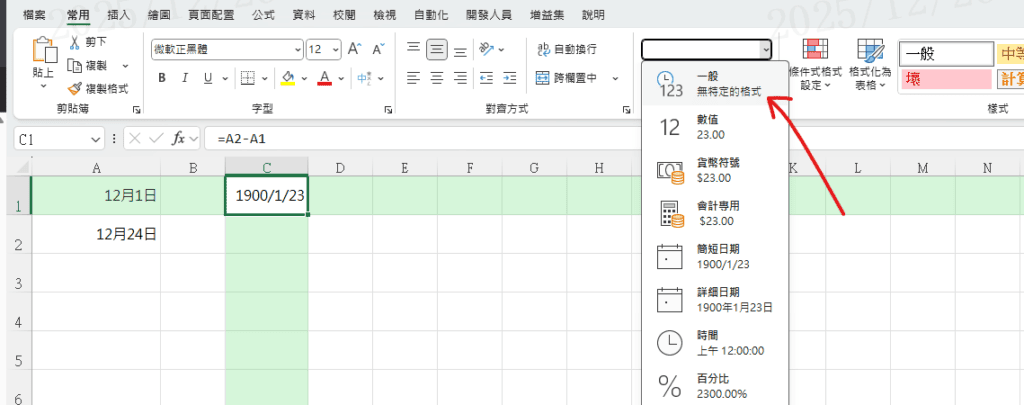Click the insert function fx icon
The height and width of the screenshot is (405, 1024).
pos(180,139)
